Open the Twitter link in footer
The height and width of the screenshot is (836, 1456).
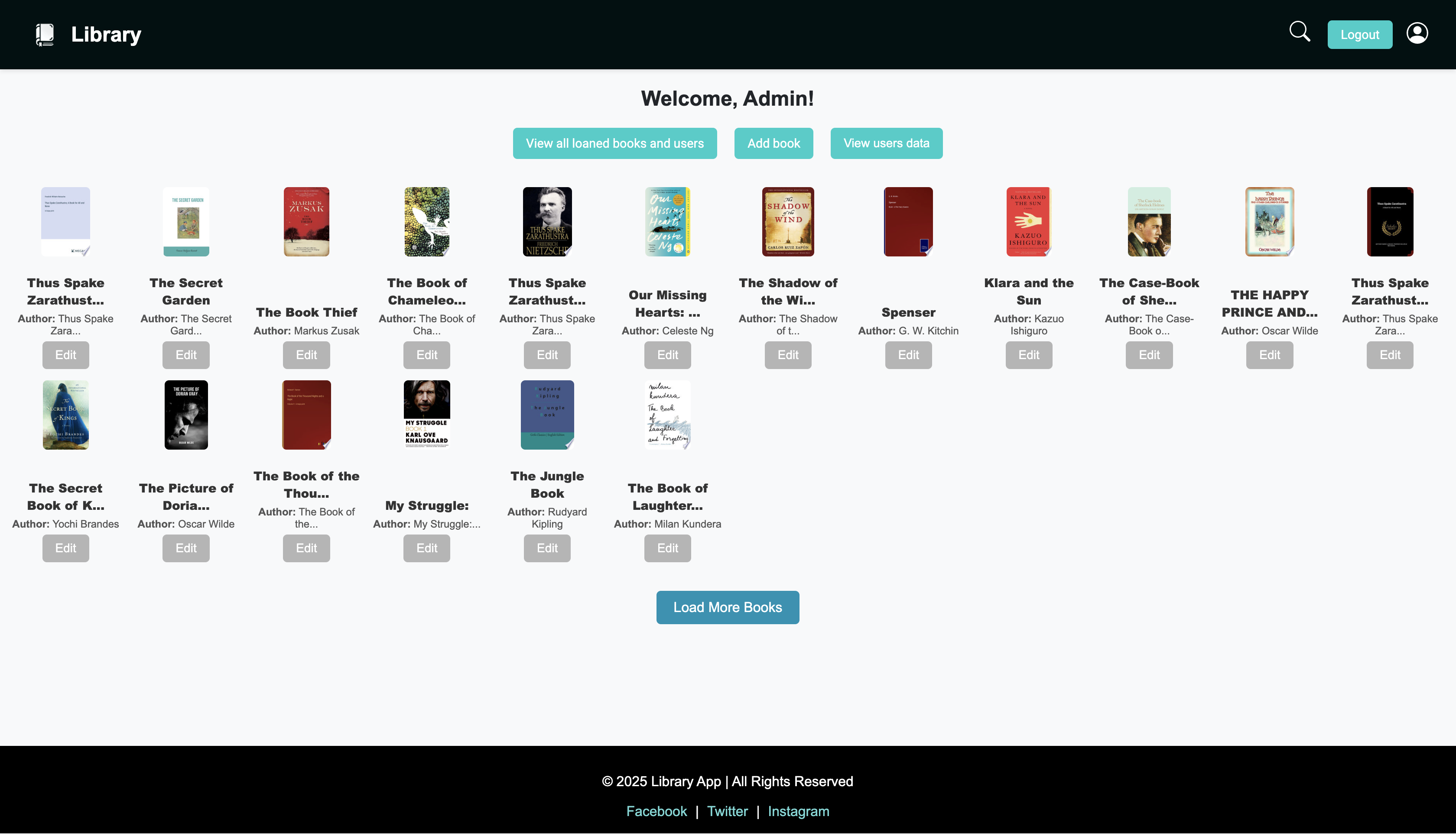tap(727, 811)
